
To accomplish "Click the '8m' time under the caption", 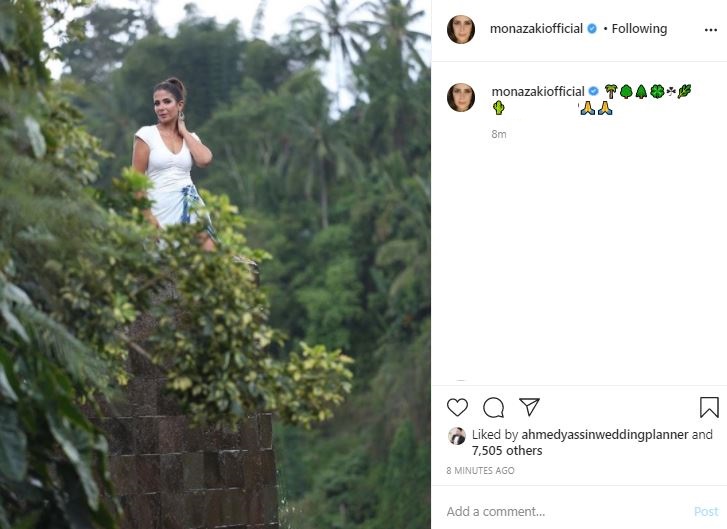I will click(x=498, y=134).
